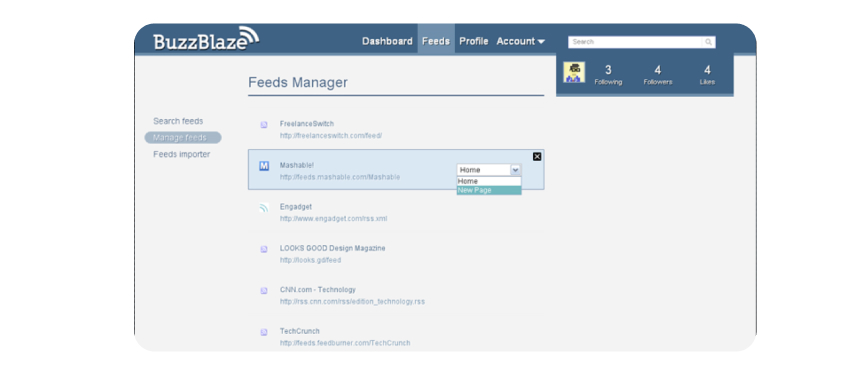The width and height of the screenshot is (861, 376).
Task: Choose New Page in the dropdown list
Action: [x=489, y=190]
